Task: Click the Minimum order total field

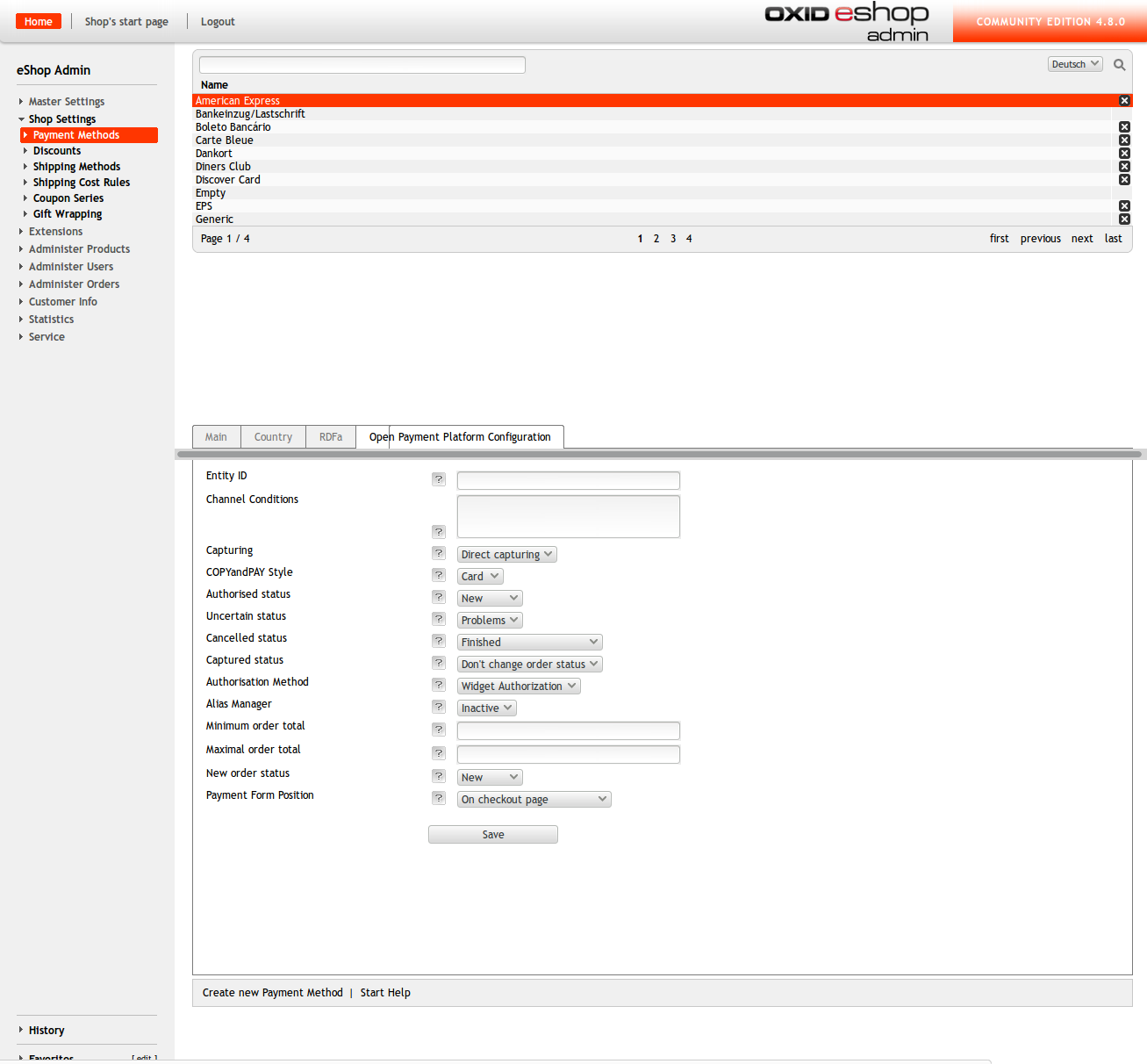Action: (568, 730)
